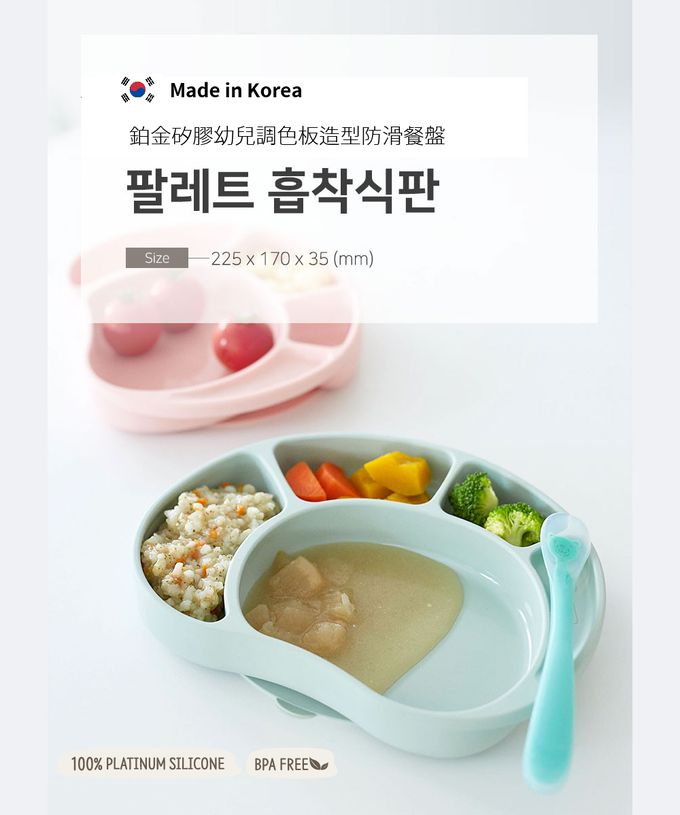Click the red tomato on the pink plate
The image size is (680, 815).
[x=243, y=344]
